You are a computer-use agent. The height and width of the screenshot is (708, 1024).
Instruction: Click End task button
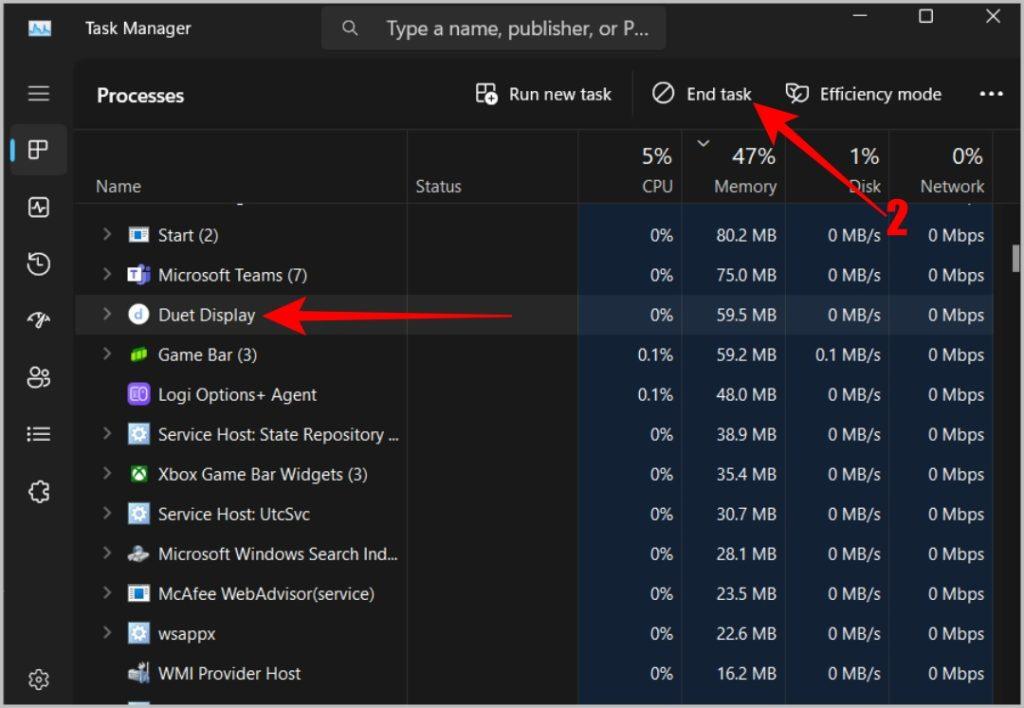coord(701,94)
